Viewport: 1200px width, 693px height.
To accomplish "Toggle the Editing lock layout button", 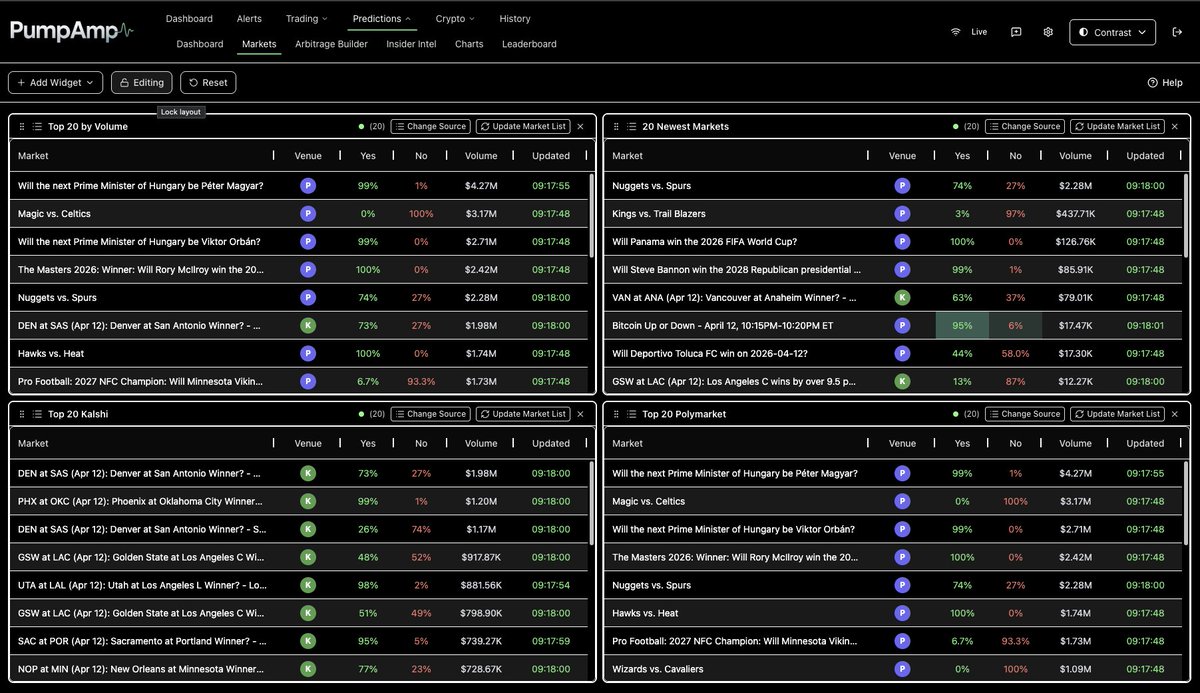I will [x=141, y=82].
